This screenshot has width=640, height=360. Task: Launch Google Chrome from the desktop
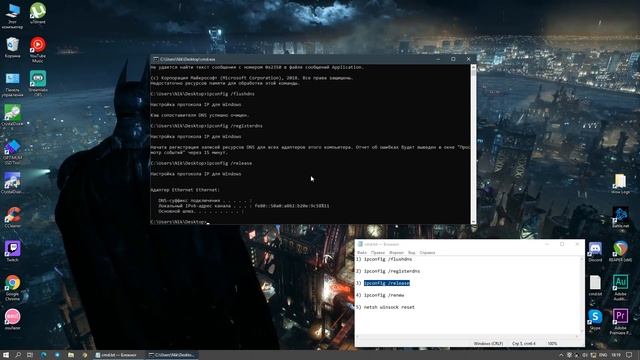(x=12, y=288)
